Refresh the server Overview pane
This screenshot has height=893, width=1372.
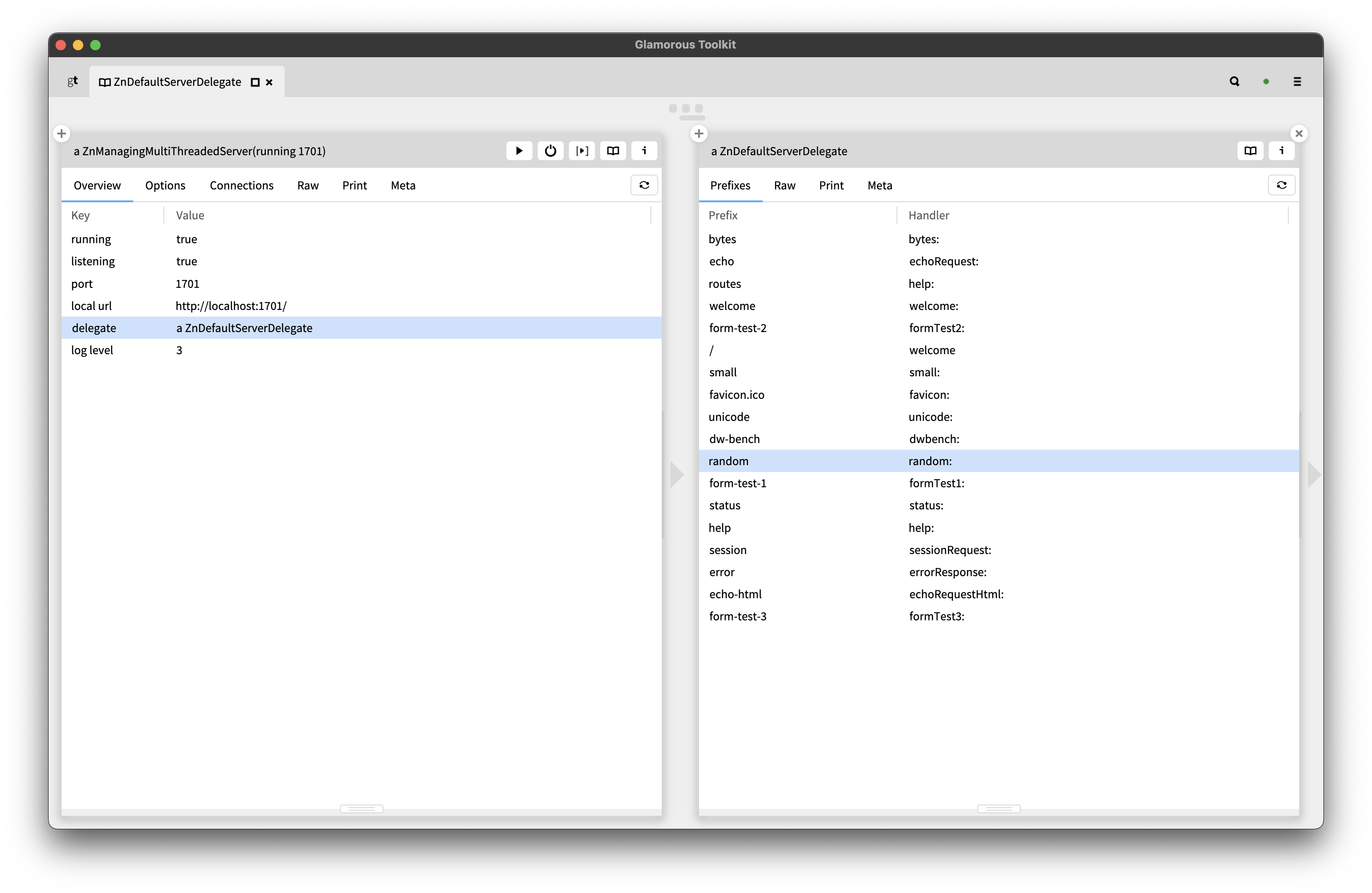tap(644, 185)
